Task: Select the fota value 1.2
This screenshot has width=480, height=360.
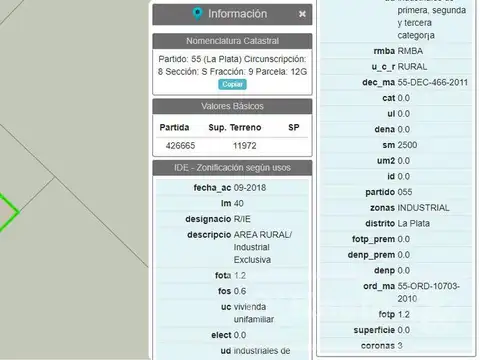Action: coord(240,276)
